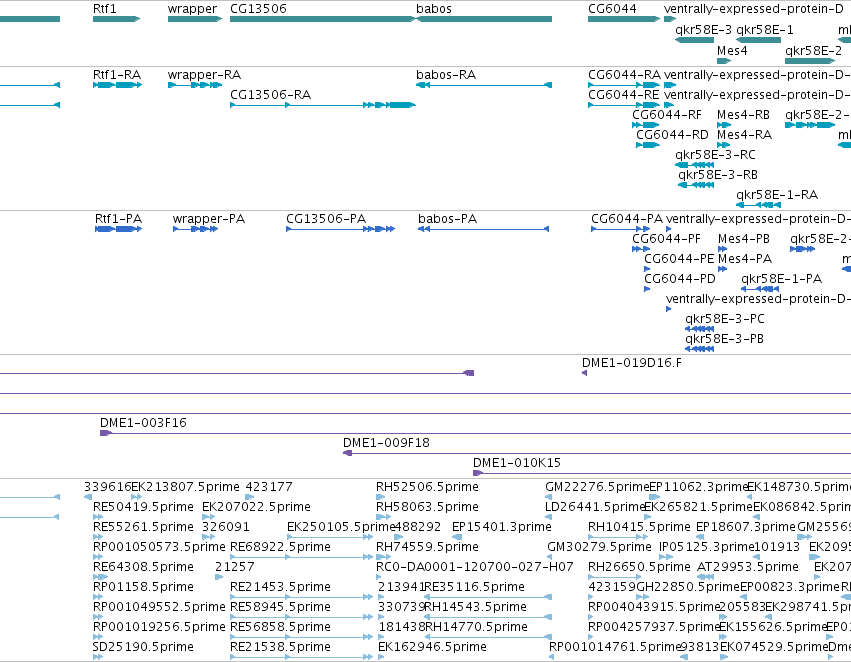Image resolution: width=851 pixels, height=662 pixels.
Task: Select the wrapper-PA protein feature
Action: pos(195,229)
